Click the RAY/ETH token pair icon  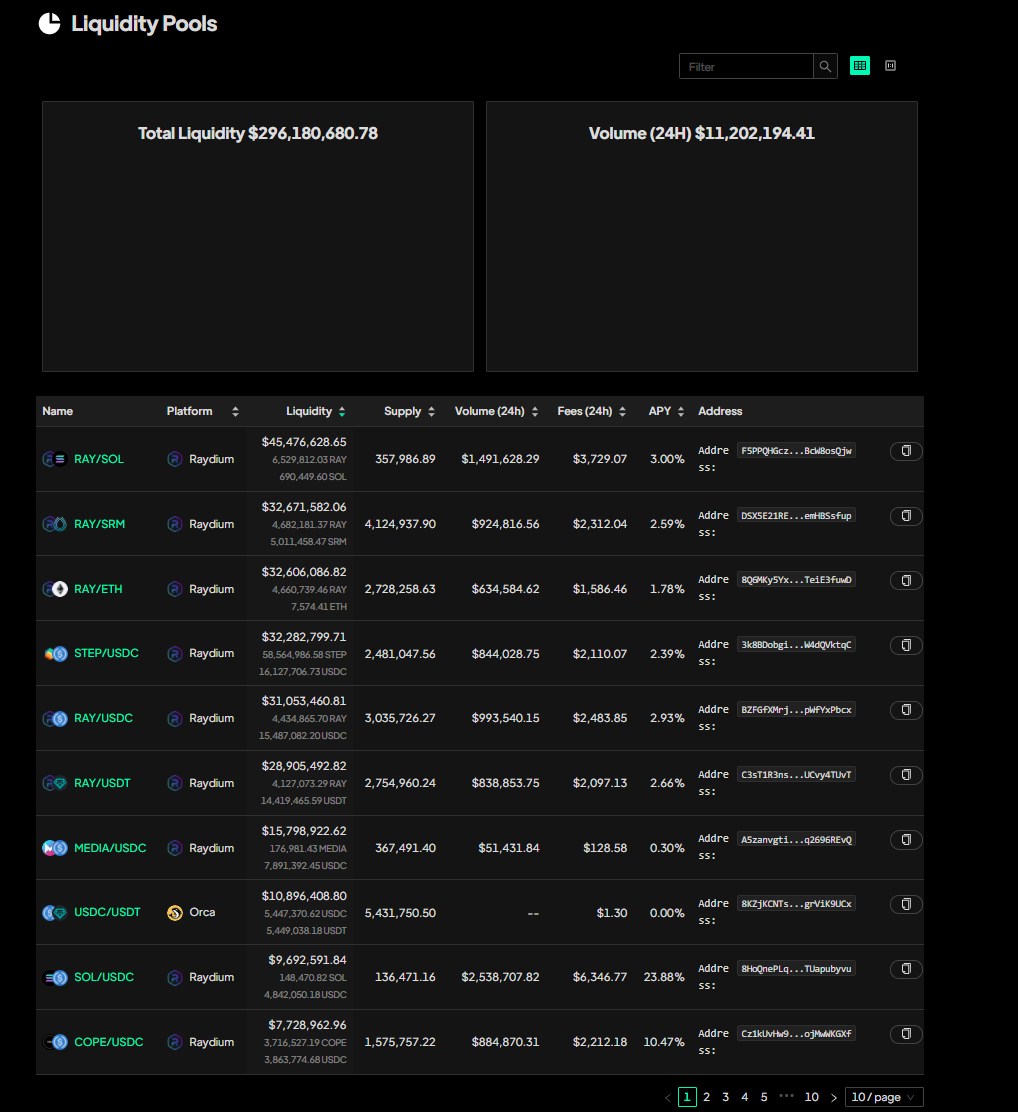coord(55,589)
